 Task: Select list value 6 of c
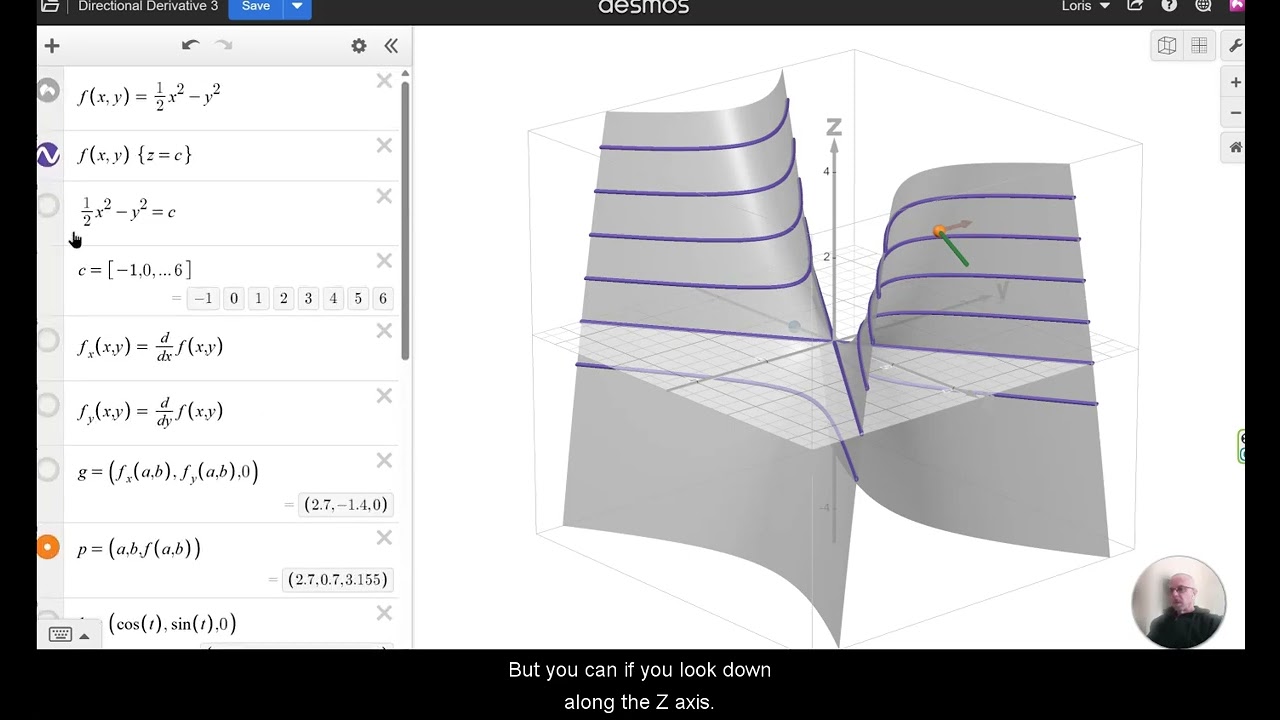point(382,298)
